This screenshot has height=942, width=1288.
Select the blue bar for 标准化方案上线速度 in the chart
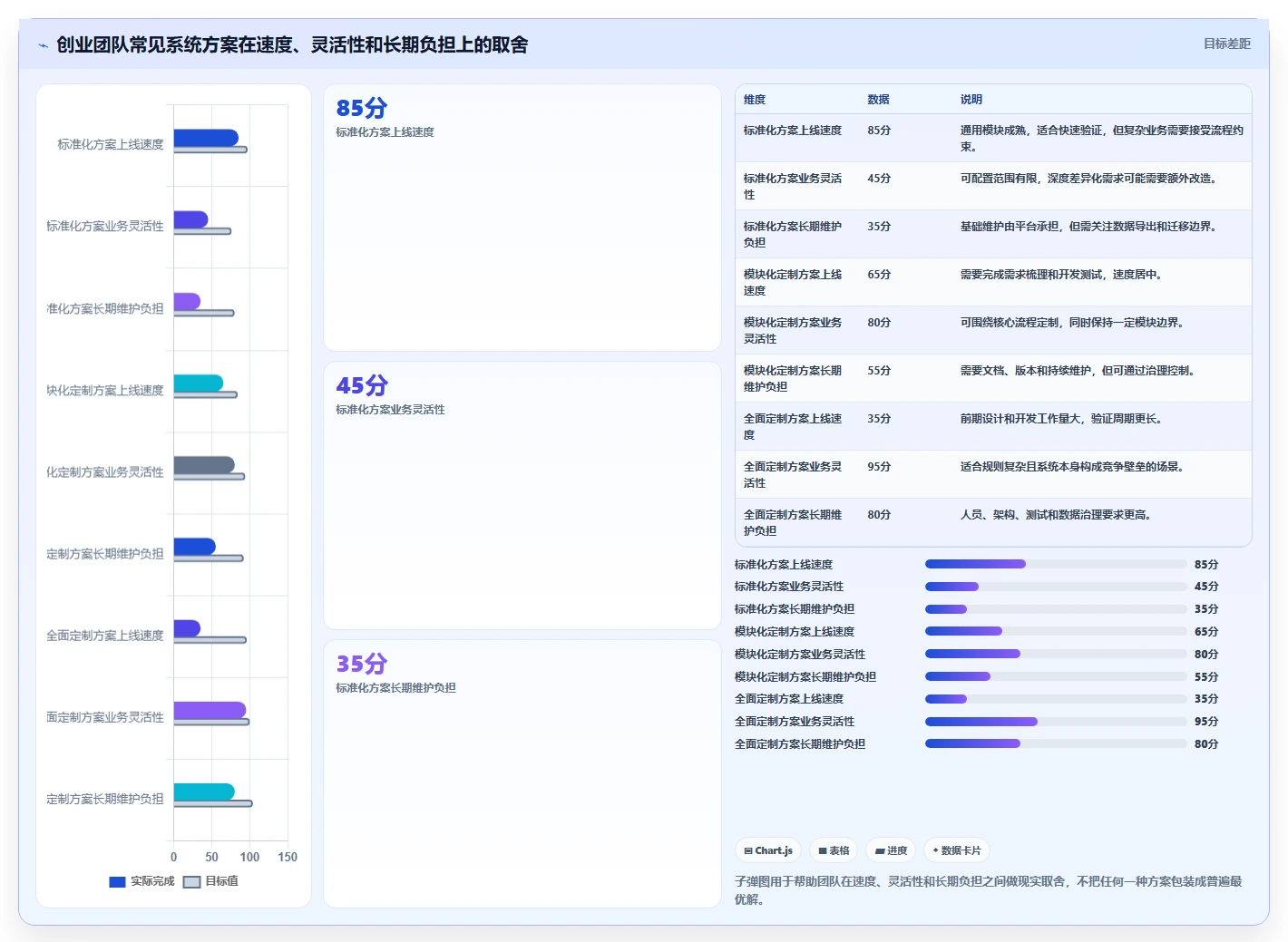(x=206, y=138)
